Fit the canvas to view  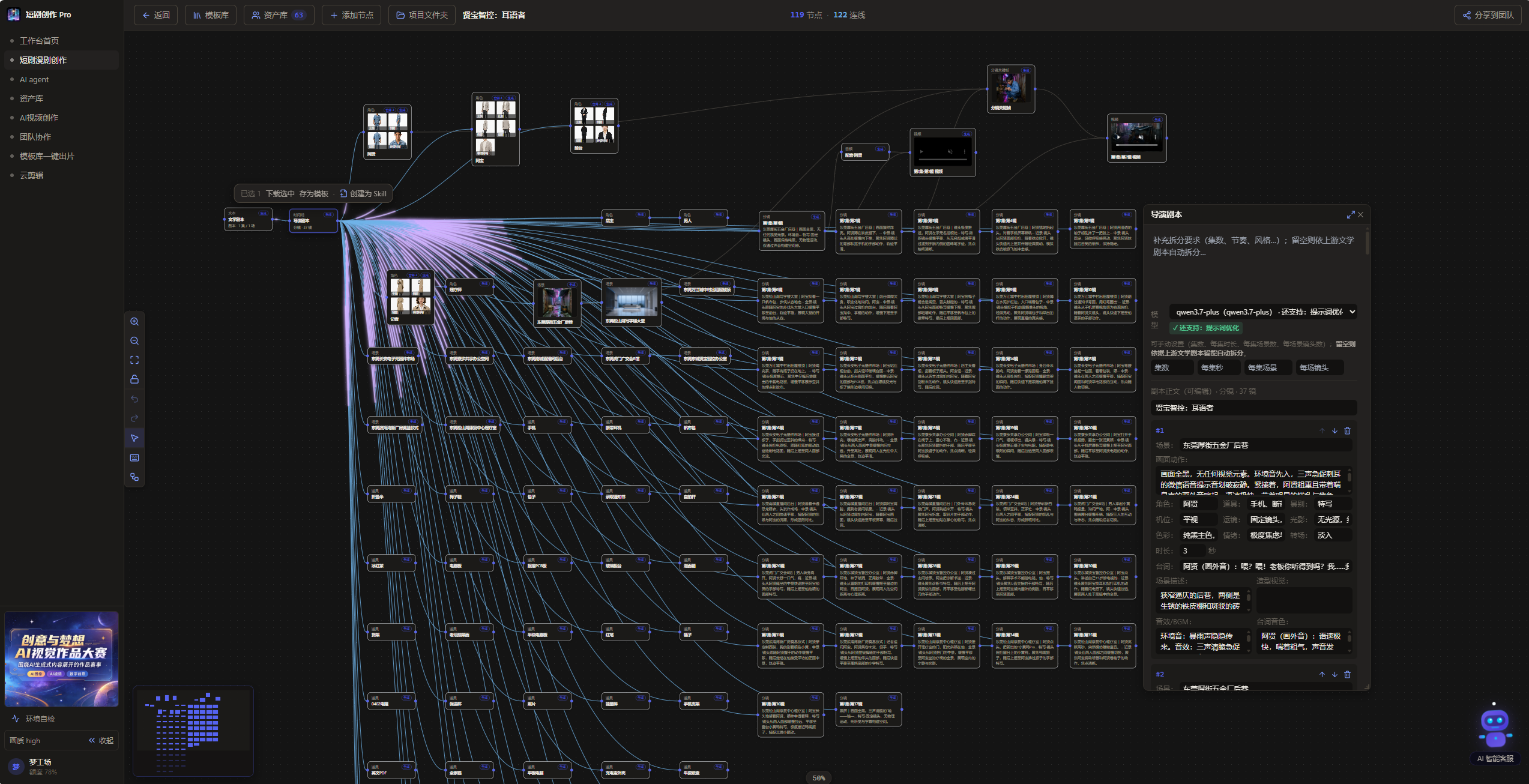click(x=134, y=360)
